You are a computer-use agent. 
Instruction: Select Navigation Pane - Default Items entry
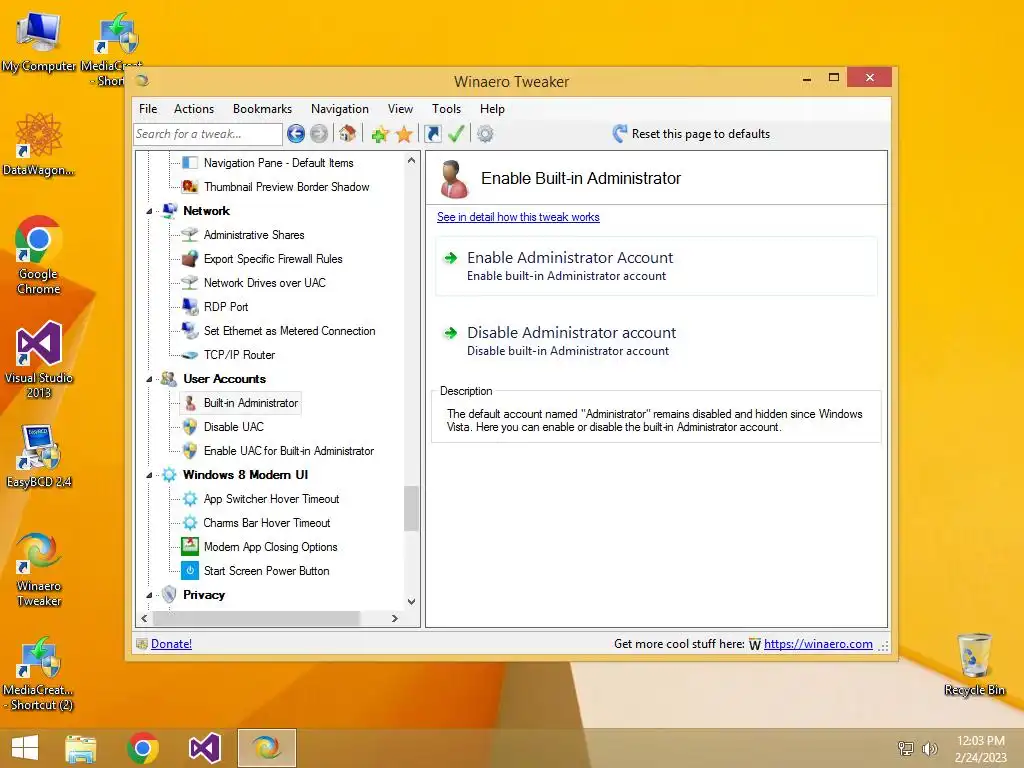pyautogui.click(x=278, y=163)
